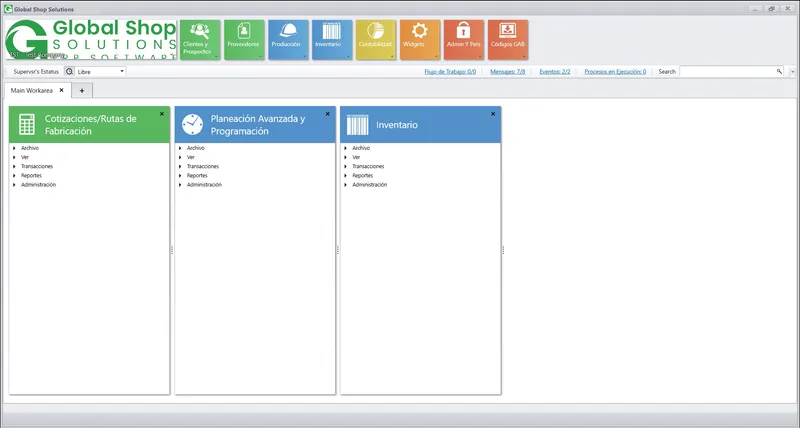
Task: Expand Transacciones in Cotizaciones panel
Action: (14, 166)
